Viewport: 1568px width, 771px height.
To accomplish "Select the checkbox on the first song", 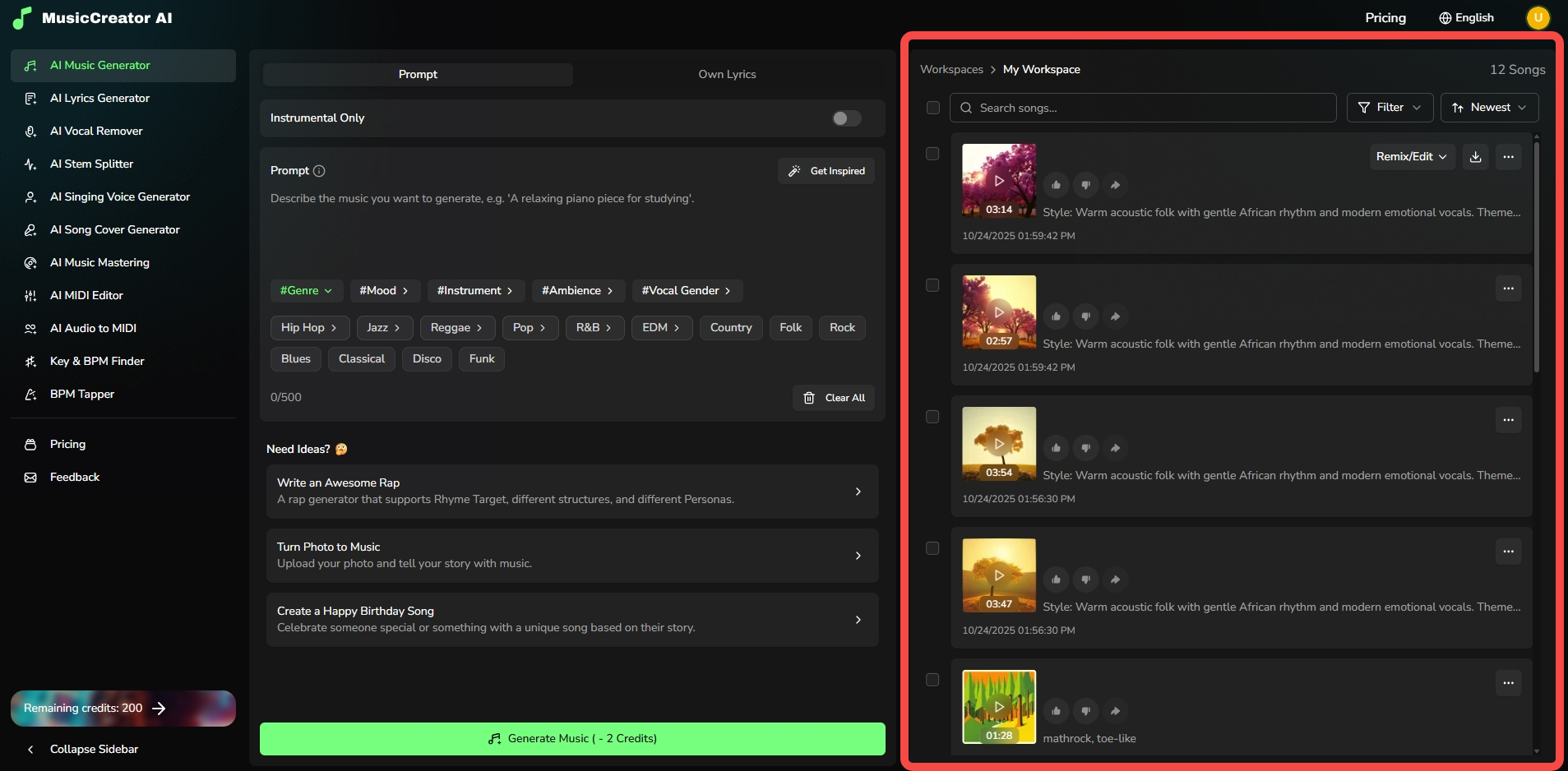I will pyautogui.click(x=933, y=153).
